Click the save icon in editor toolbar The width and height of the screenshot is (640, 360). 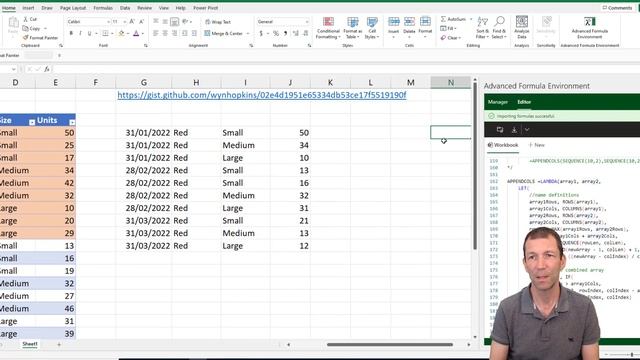(x=500, y=130)
